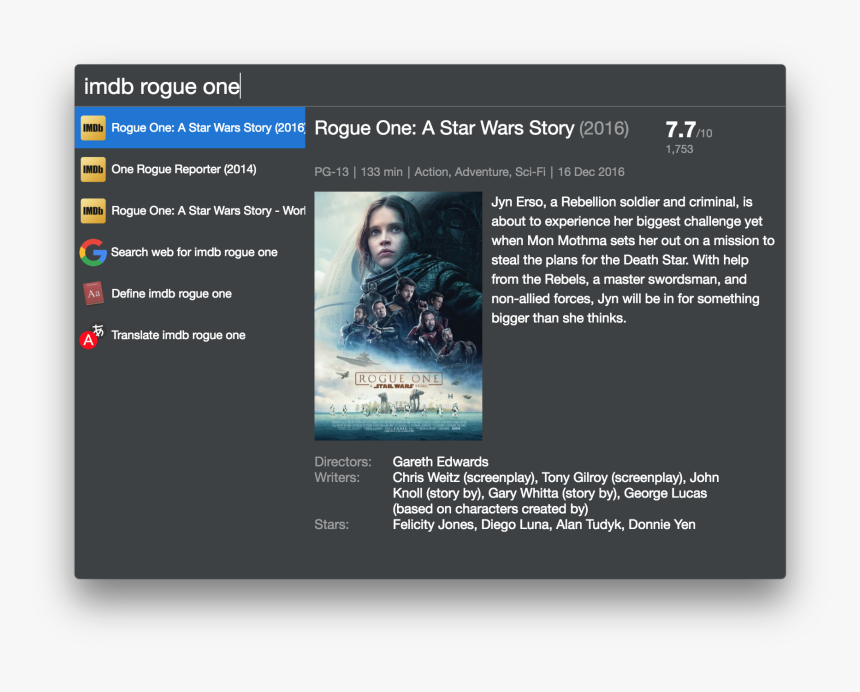Screen dimensions: 860x692
Task: Click the 133 min runtime text
Action: point(382,172)
